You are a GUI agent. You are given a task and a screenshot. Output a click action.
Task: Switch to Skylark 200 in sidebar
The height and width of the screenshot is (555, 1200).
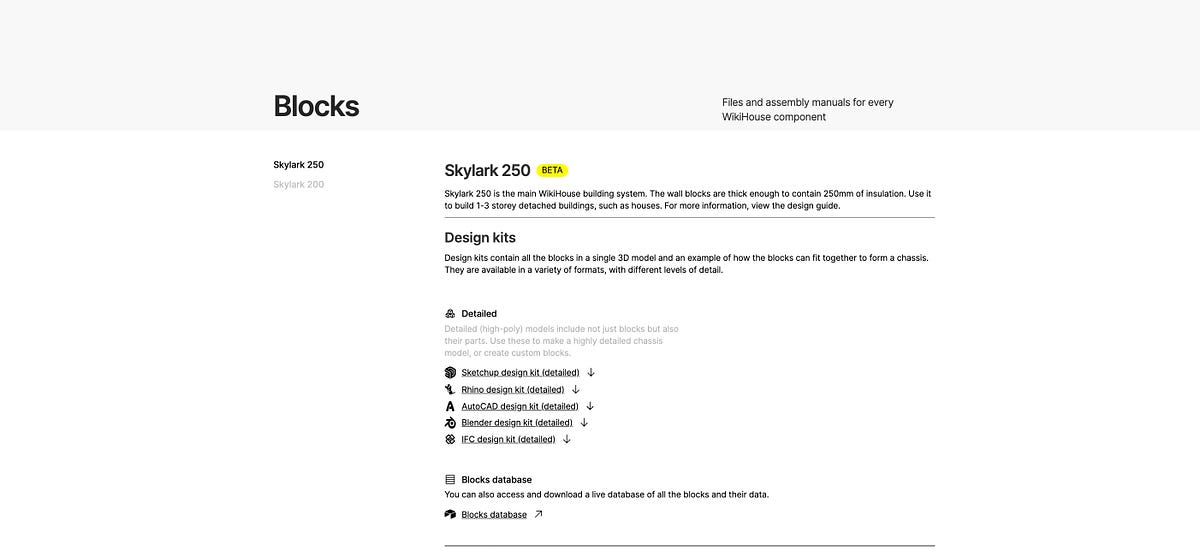(298, 184)
